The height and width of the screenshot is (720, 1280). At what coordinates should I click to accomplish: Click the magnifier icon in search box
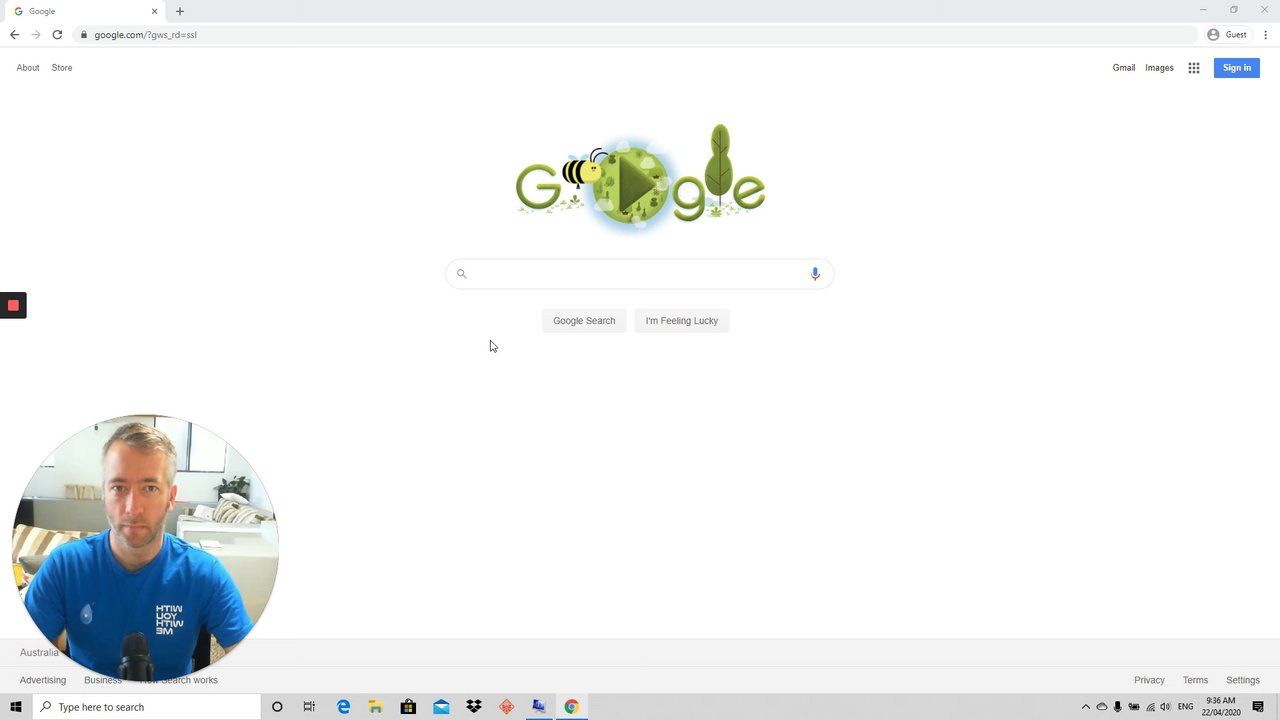click(461, 274)
